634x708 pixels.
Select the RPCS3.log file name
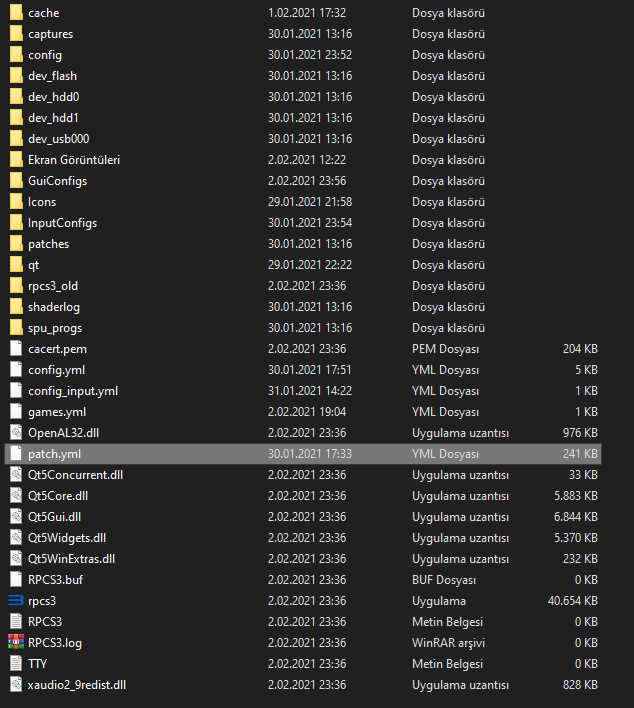tap(55, 643)
